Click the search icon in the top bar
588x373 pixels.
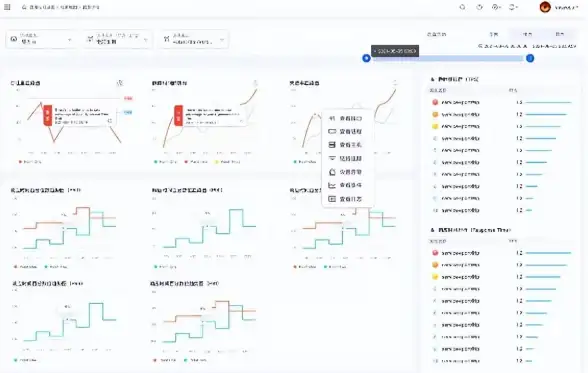point(462,7)
